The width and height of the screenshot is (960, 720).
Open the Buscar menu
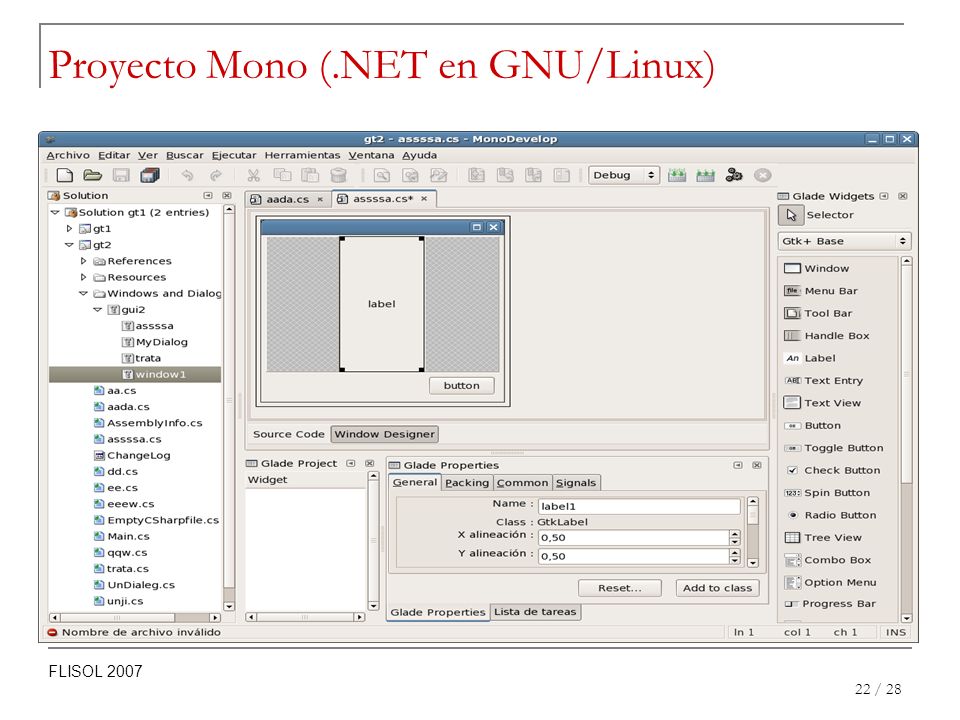[184, 156]
